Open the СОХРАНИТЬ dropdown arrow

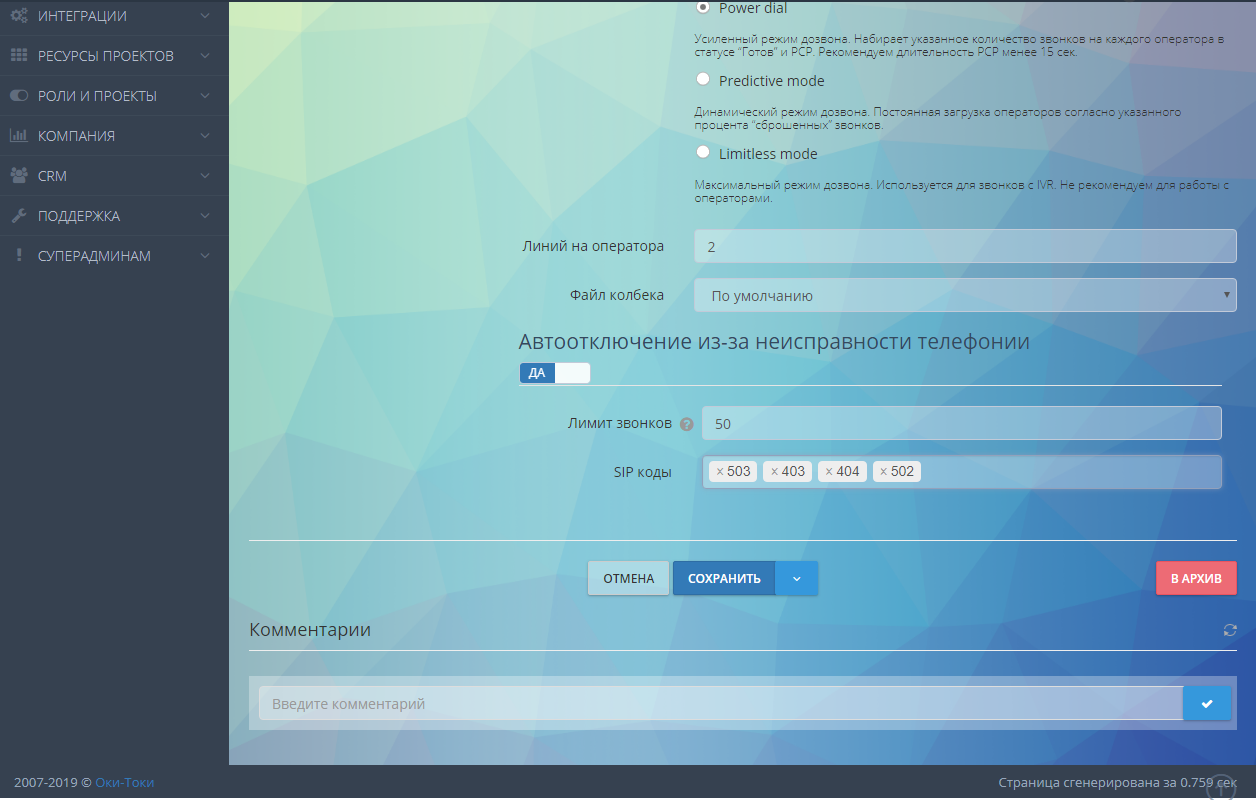pos(796,578)
